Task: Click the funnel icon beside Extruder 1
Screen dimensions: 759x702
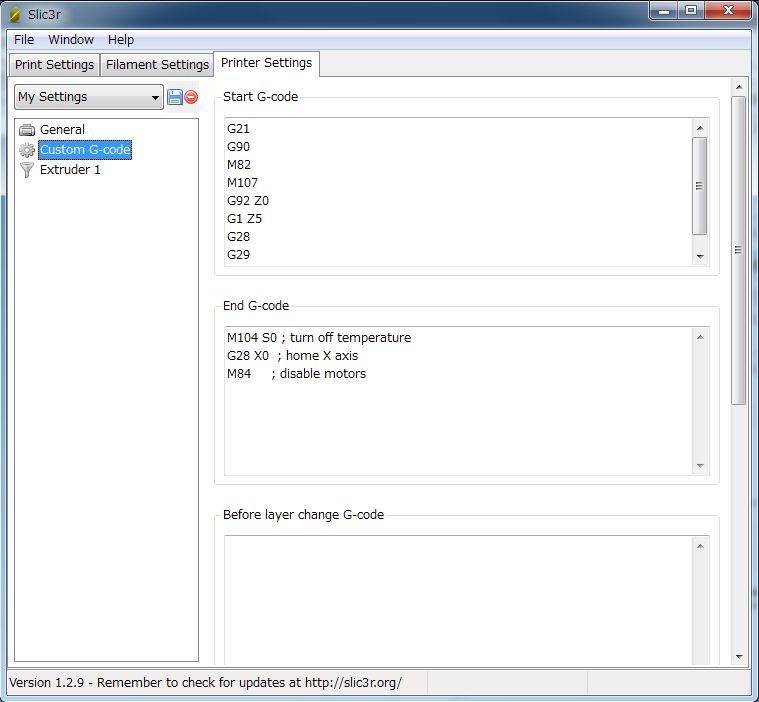Action: [27, 170]
